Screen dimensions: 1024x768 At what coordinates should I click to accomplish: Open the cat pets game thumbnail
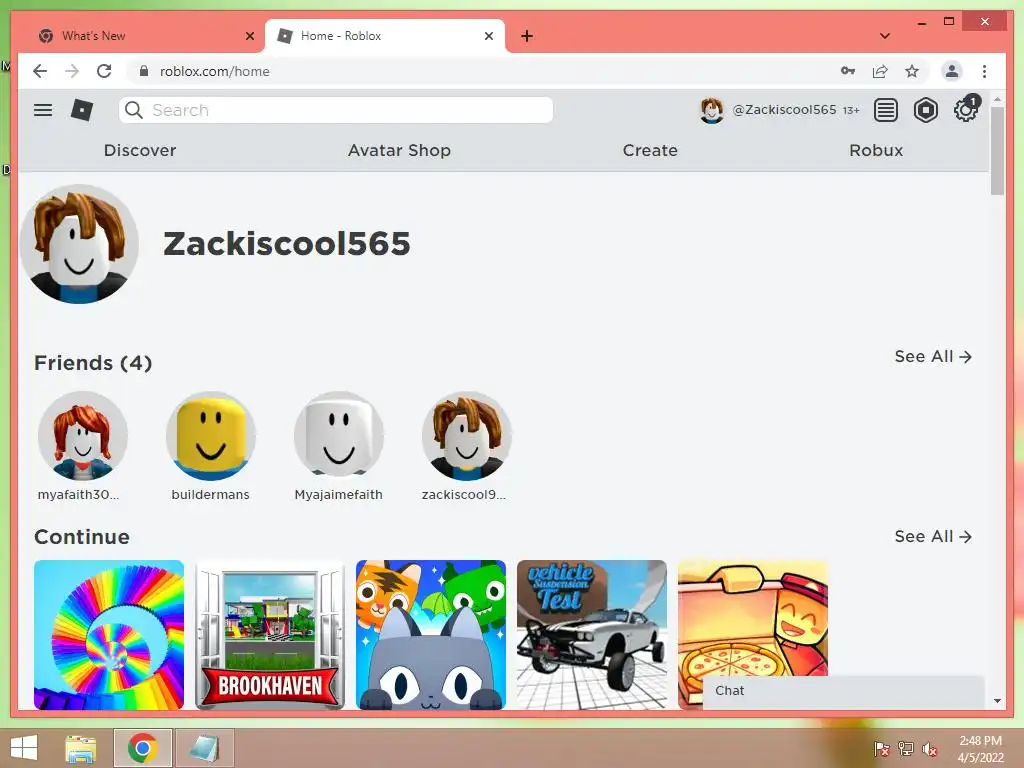431,635
